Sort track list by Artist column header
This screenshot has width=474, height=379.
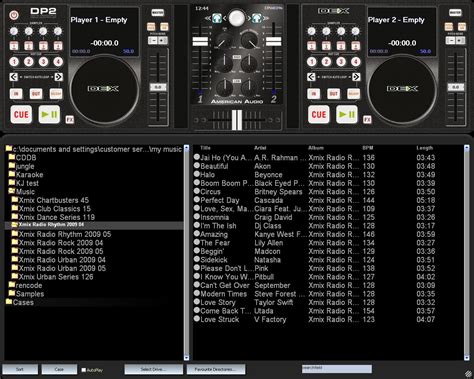[260, 148]
